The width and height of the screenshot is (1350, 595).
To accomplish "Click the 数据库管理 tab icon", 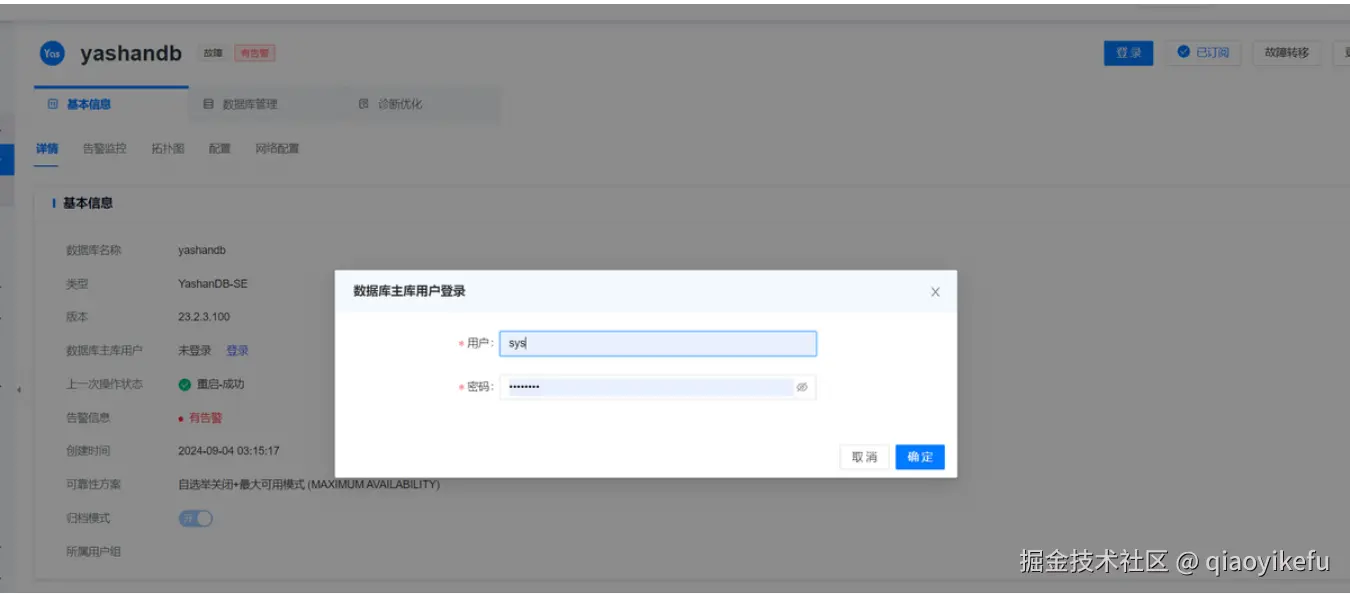I will 209,104.
